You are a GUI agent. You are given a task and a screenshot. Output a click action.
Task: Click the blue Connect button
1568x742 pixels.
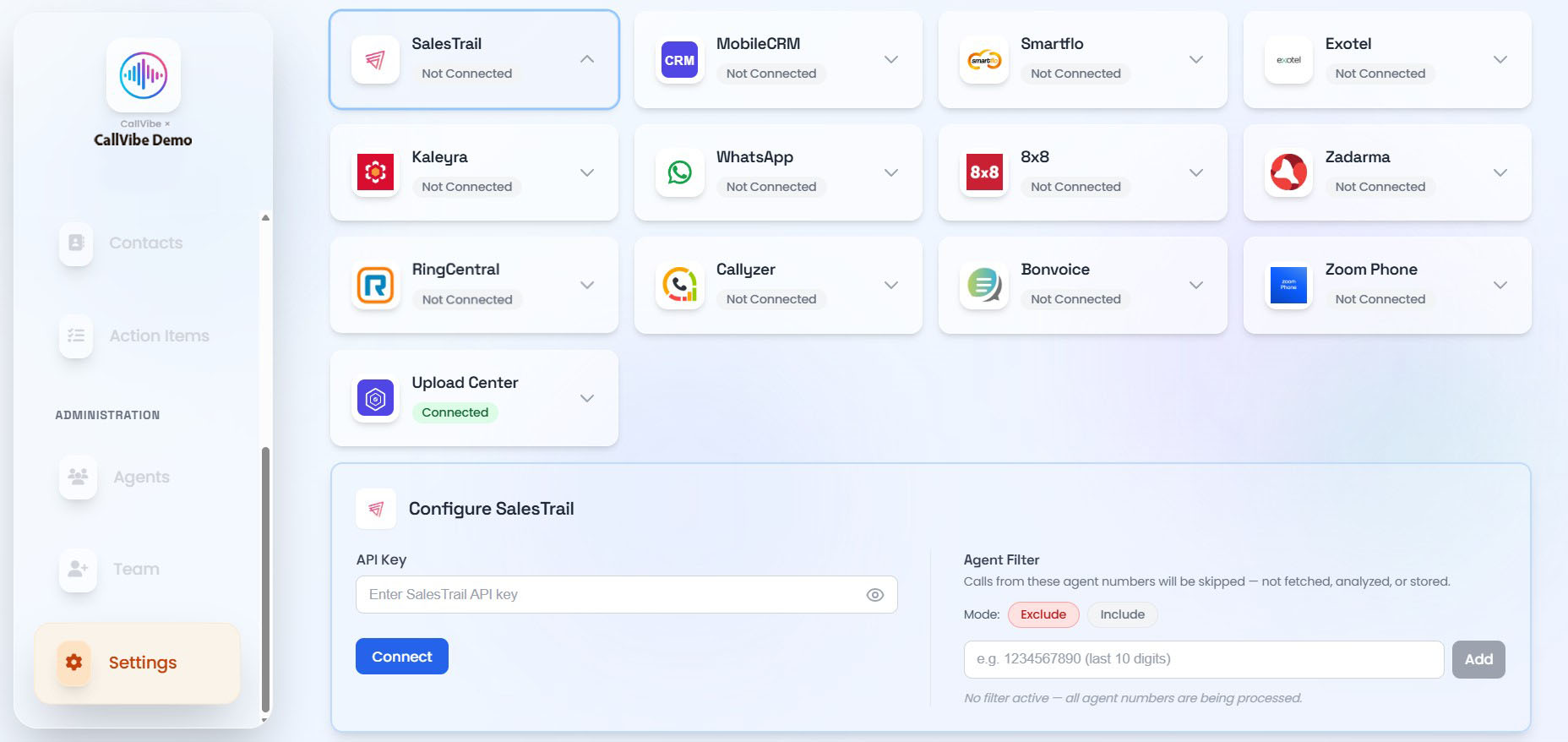[x=402, y=657]
